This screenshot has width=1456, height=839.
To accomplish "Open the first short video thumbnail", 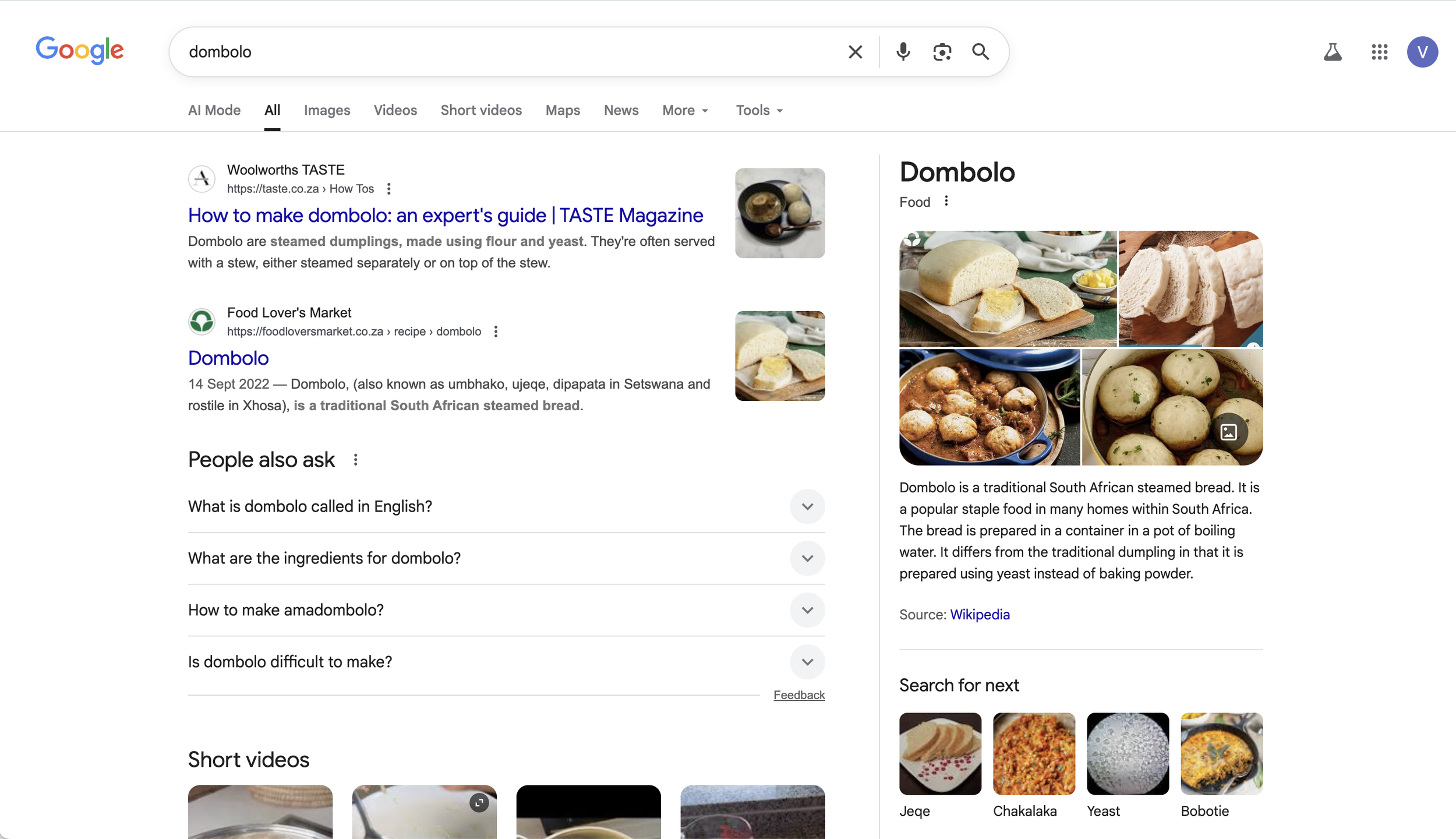I will pos(260,812).
